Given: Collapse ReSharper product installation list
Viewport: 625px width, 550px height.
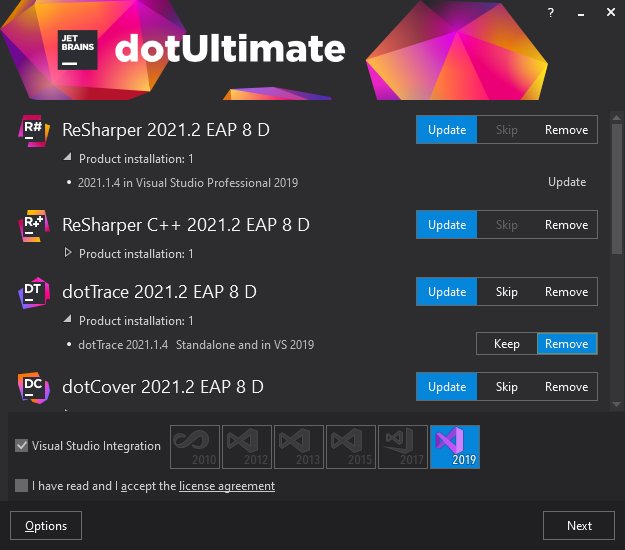Looking at the screenshot, I should (68, 158).
